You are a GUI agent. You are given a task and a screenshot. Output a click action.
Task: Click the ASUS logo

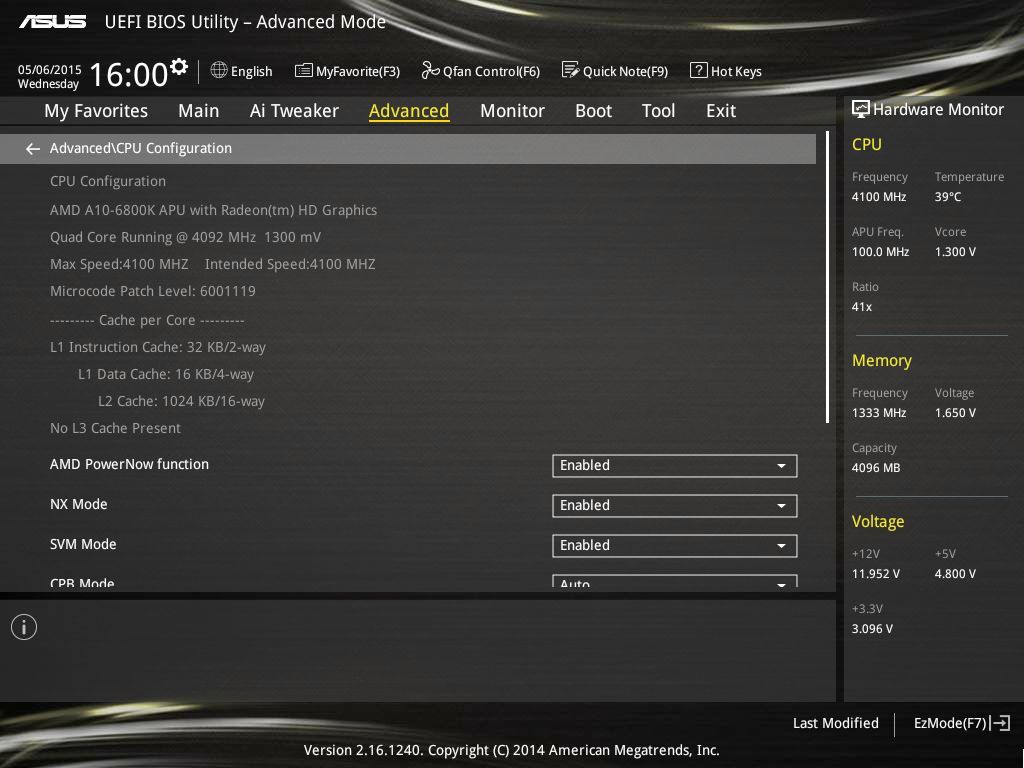tap(52, 22)
